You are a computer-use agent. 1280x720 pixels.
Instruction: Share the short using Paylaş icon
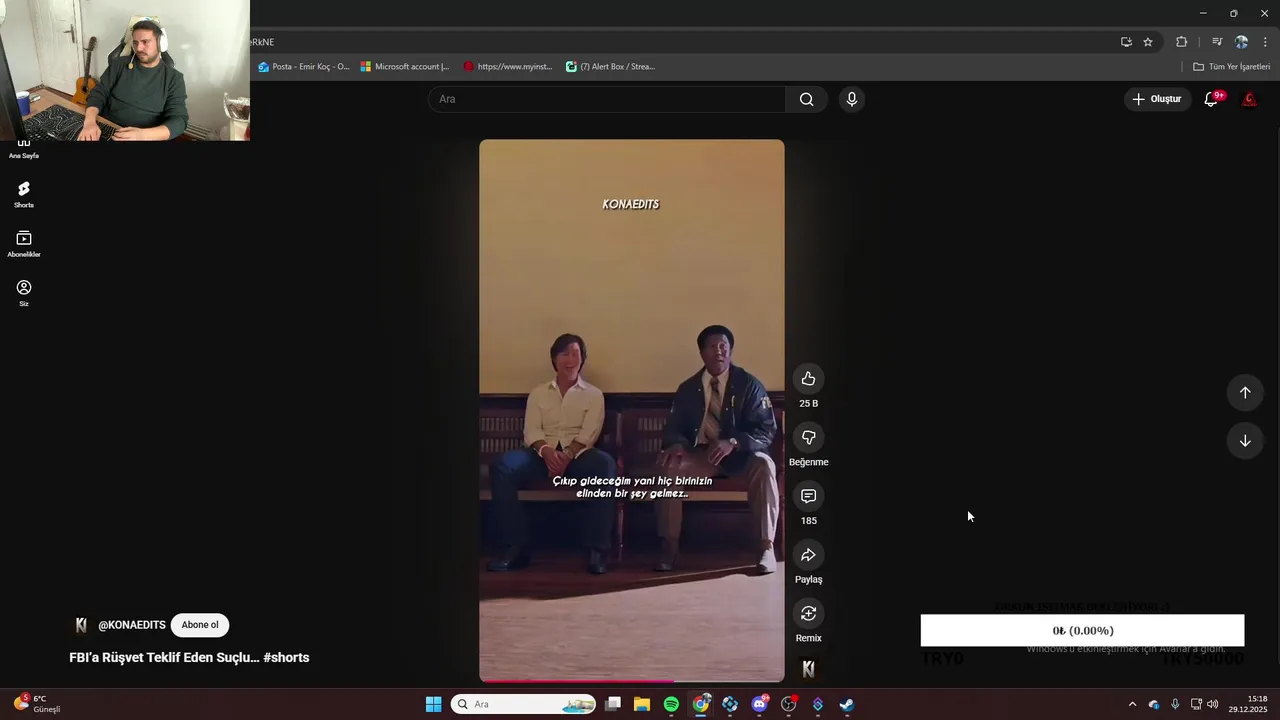(808, 555)
